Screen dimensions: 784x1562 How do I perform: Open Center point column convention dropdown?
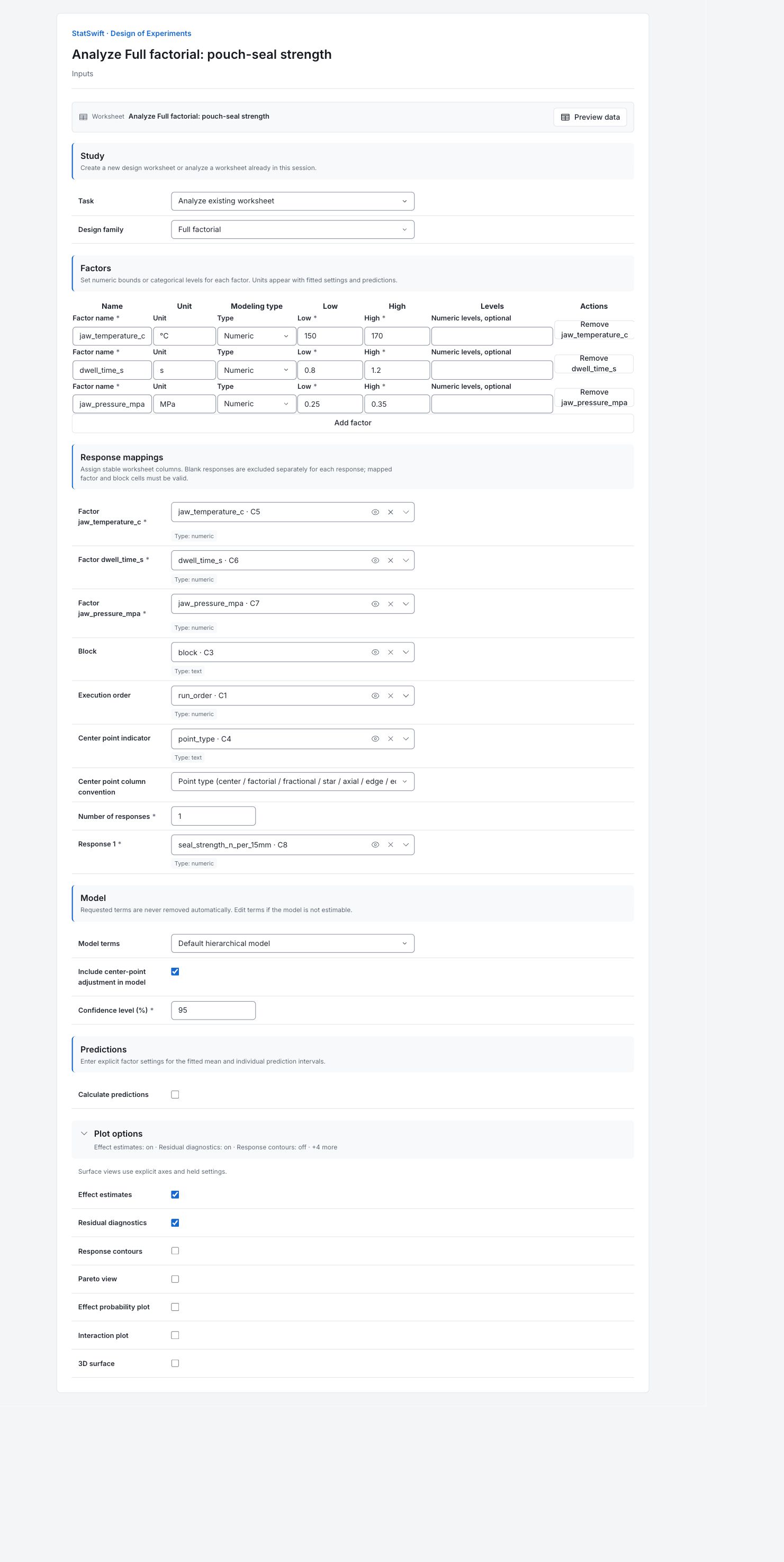[x=293, y=782]
